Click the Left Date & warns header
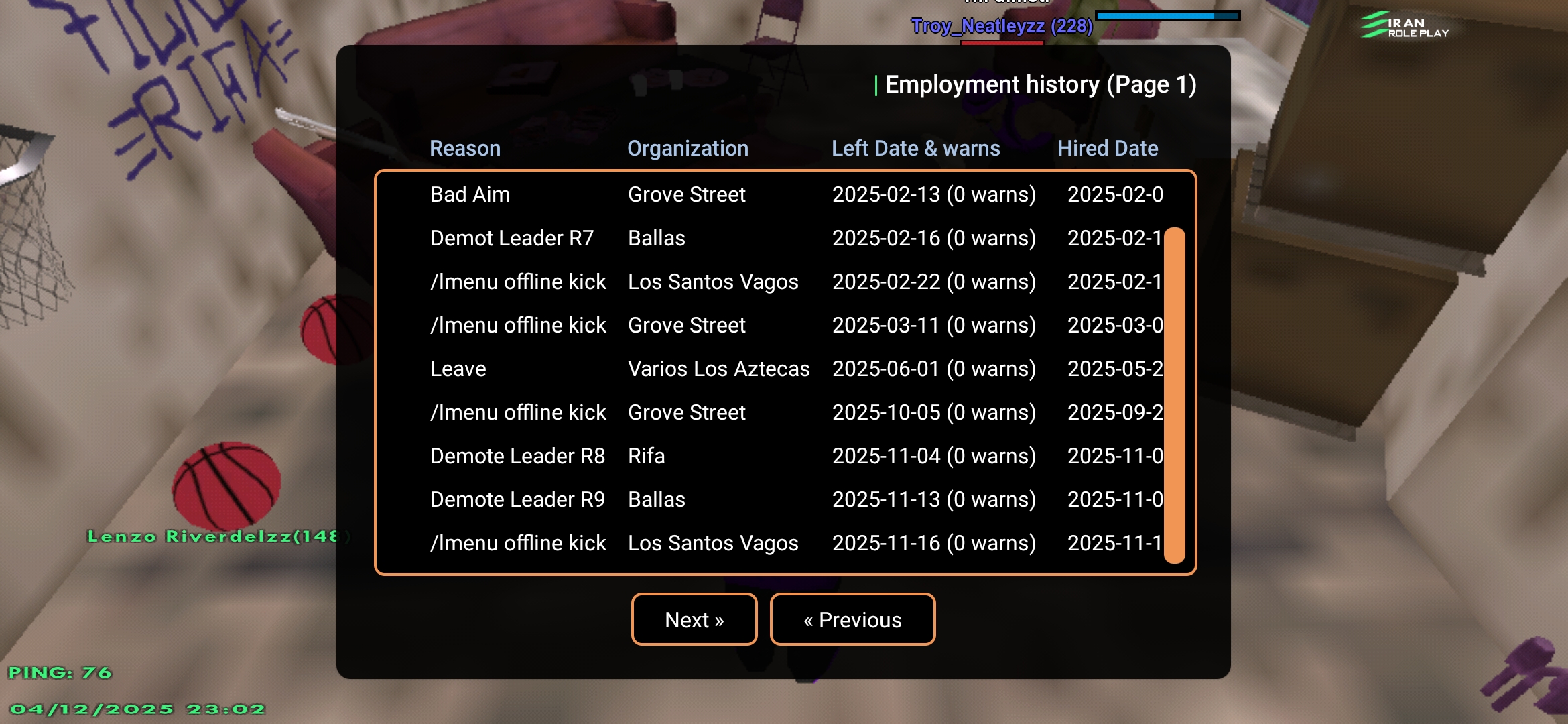Viewport: 1568px width, 724px height. pos(915,148)
